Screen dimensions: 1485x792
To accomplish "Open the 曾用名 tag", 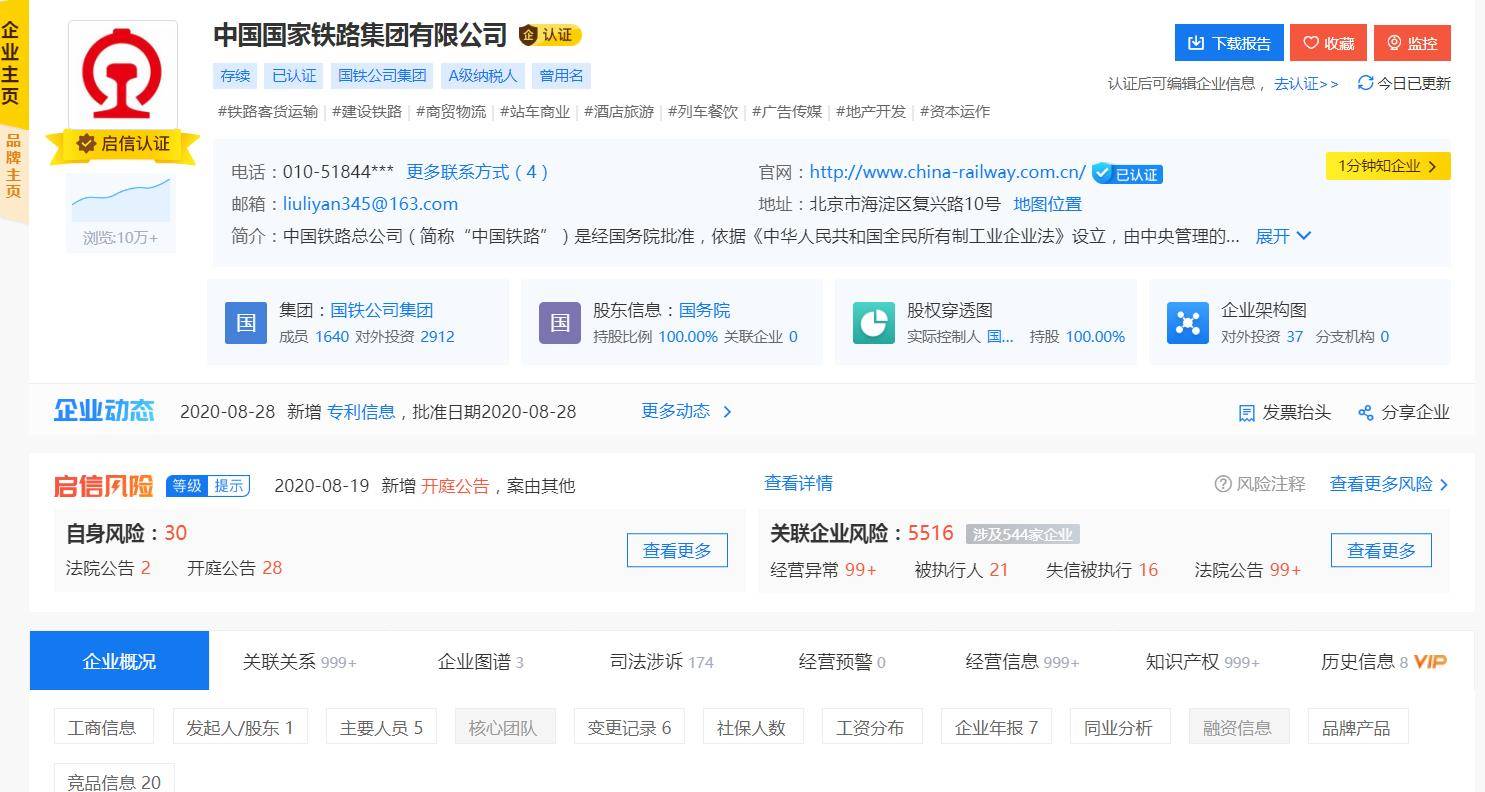I will pyautogui.click(x=562, y=76).
